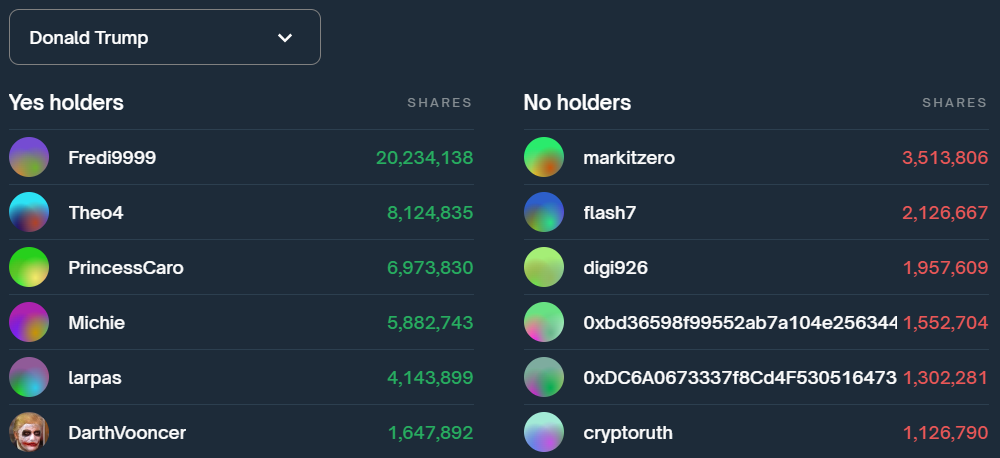Click PrincessCaro's green avatar
The height and width of the screenshot is (458, 1000).
pos(29,267)
